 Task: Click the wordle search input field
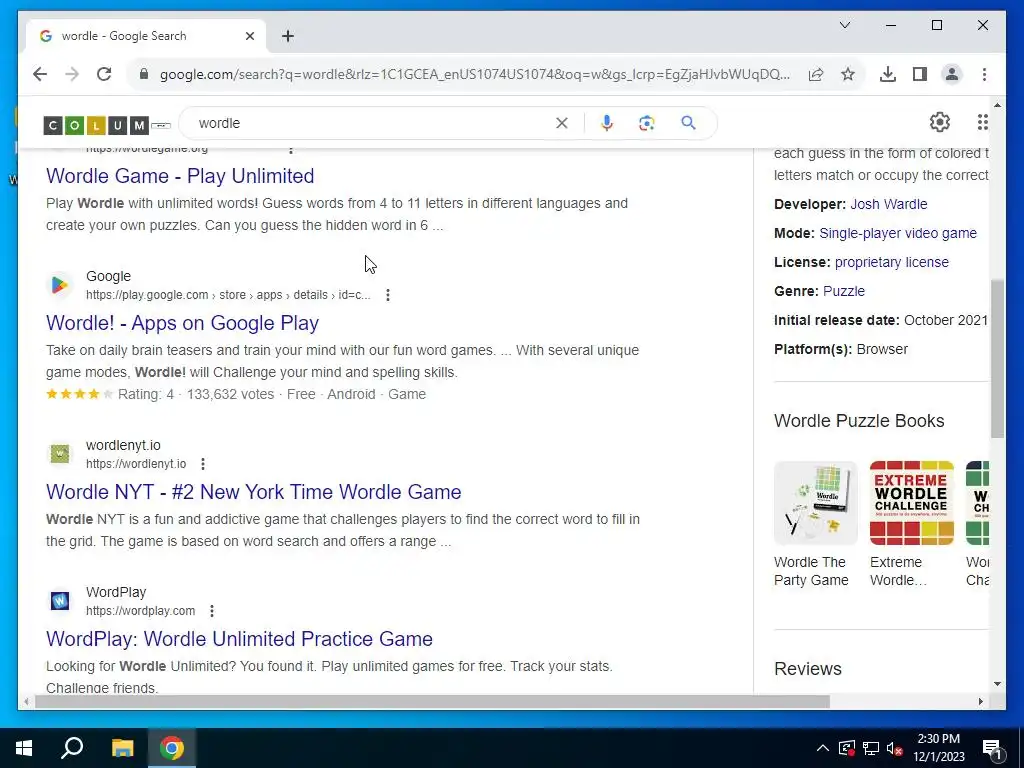(372, 123)
